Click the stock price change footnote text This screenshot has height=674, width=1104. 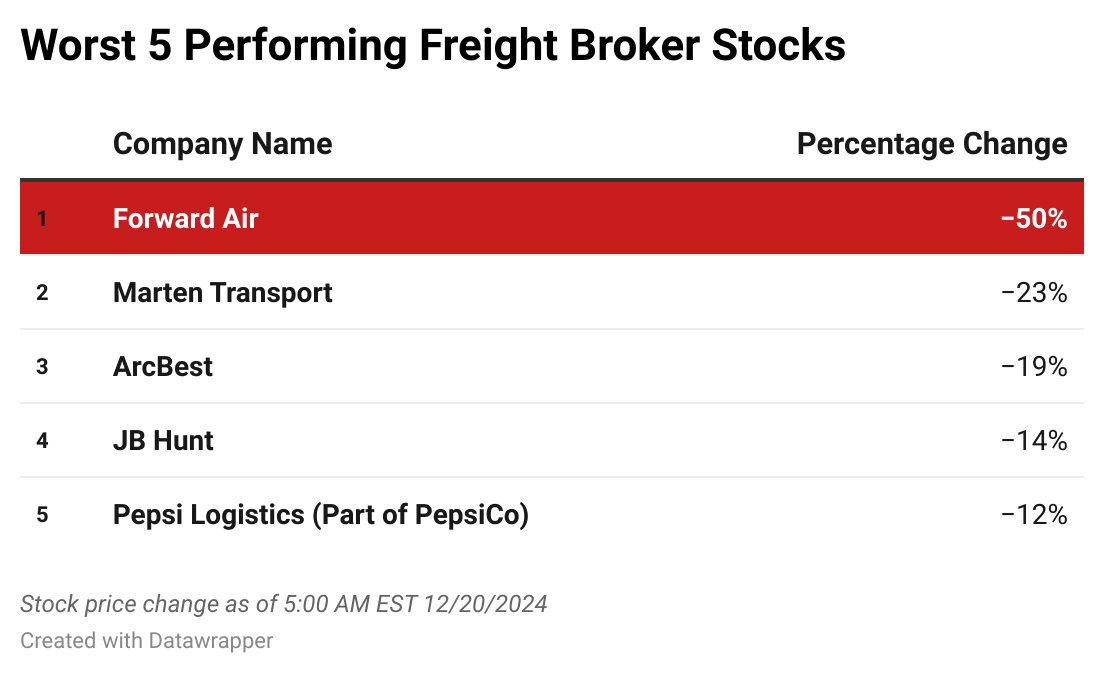click(283, 604)
